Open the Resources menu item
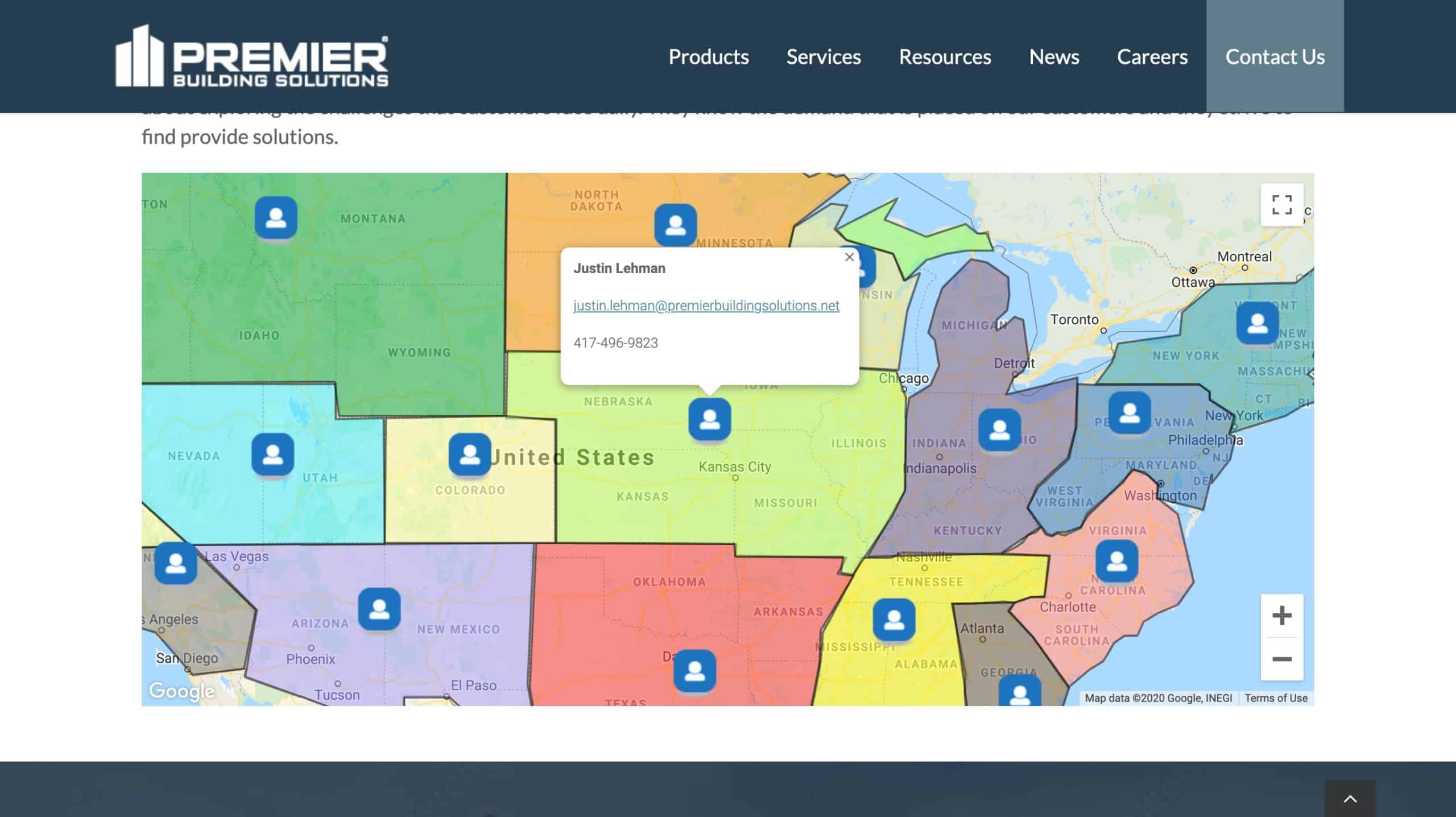 click(x=945, y=56)
